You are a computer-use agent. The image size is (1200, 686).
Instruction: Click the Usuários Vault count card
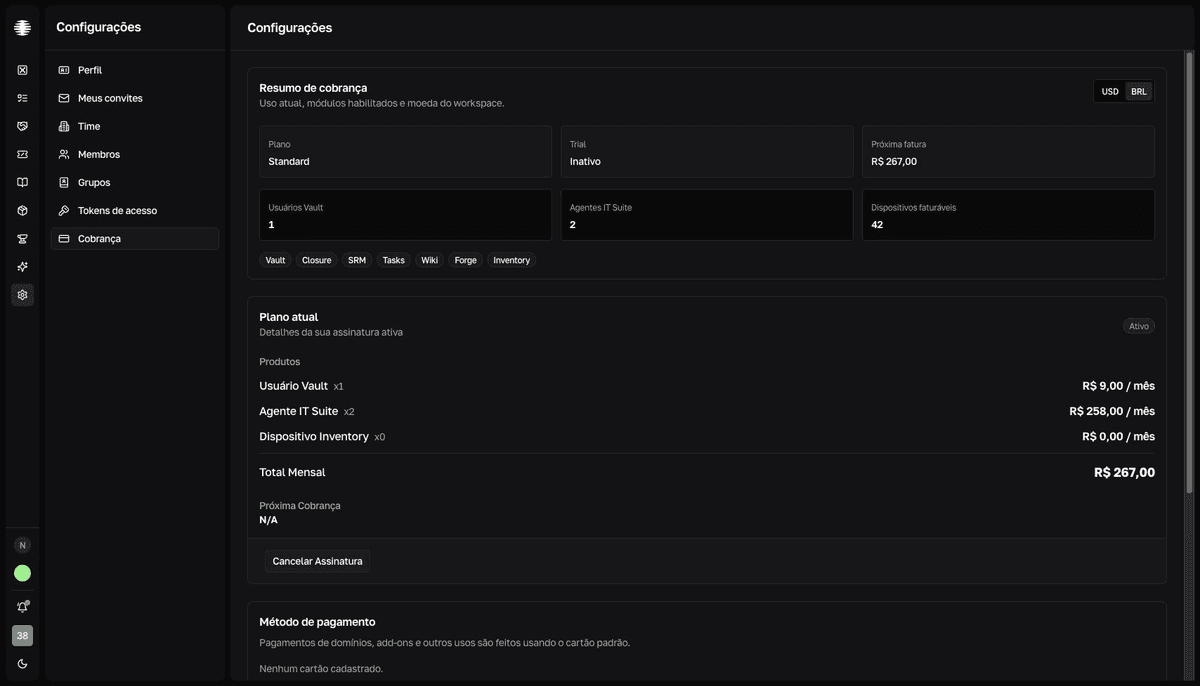(405, 215)
